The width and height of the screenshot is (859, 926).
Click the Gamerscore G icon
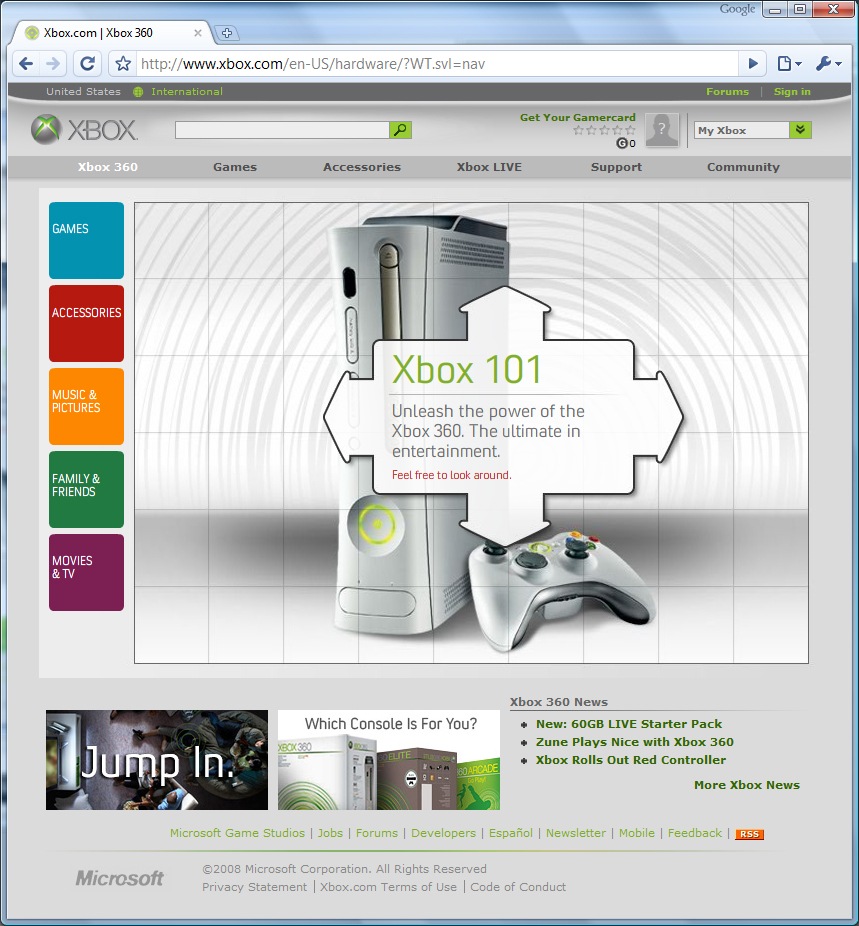(622, 143)
